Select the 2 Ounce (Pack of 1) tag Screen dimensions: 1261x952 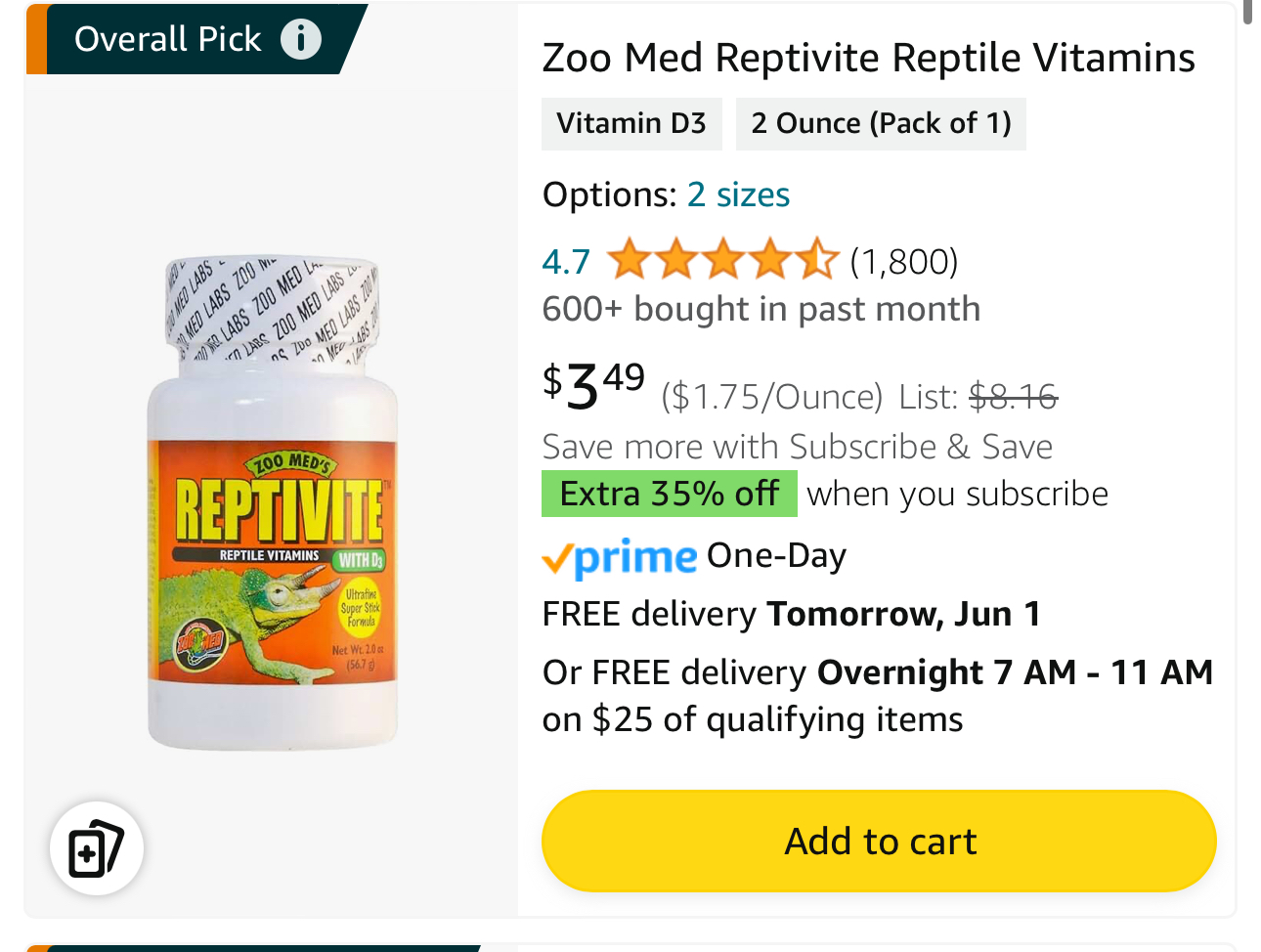pyautogui.click(x=881, y=124)
